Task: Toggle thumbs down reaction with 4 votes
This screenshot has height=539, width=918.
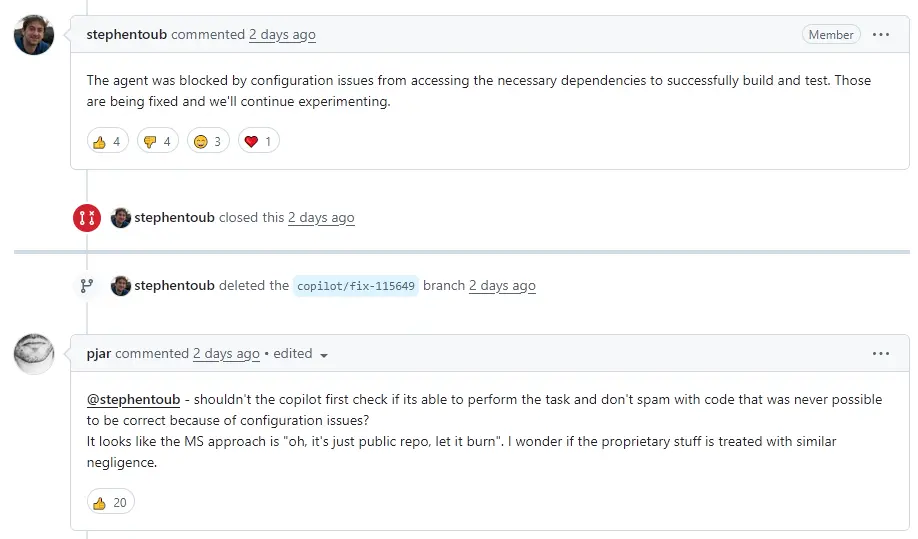Action: pyautogui.click(x=157, y=141)
